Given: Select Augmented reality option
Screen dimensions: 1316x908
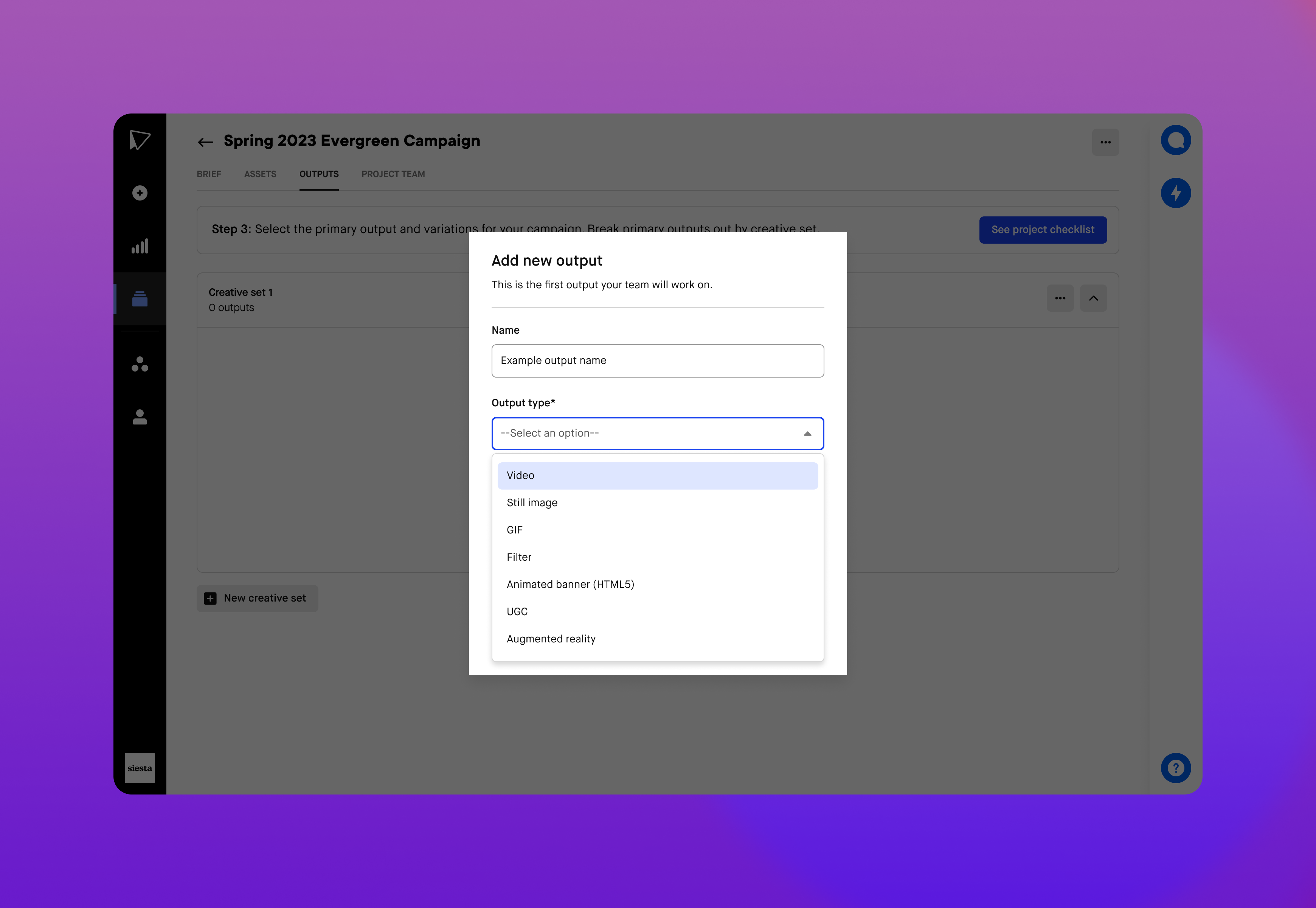Looking at the screenshot, I should pyautogui.click(x=657, y=639).
